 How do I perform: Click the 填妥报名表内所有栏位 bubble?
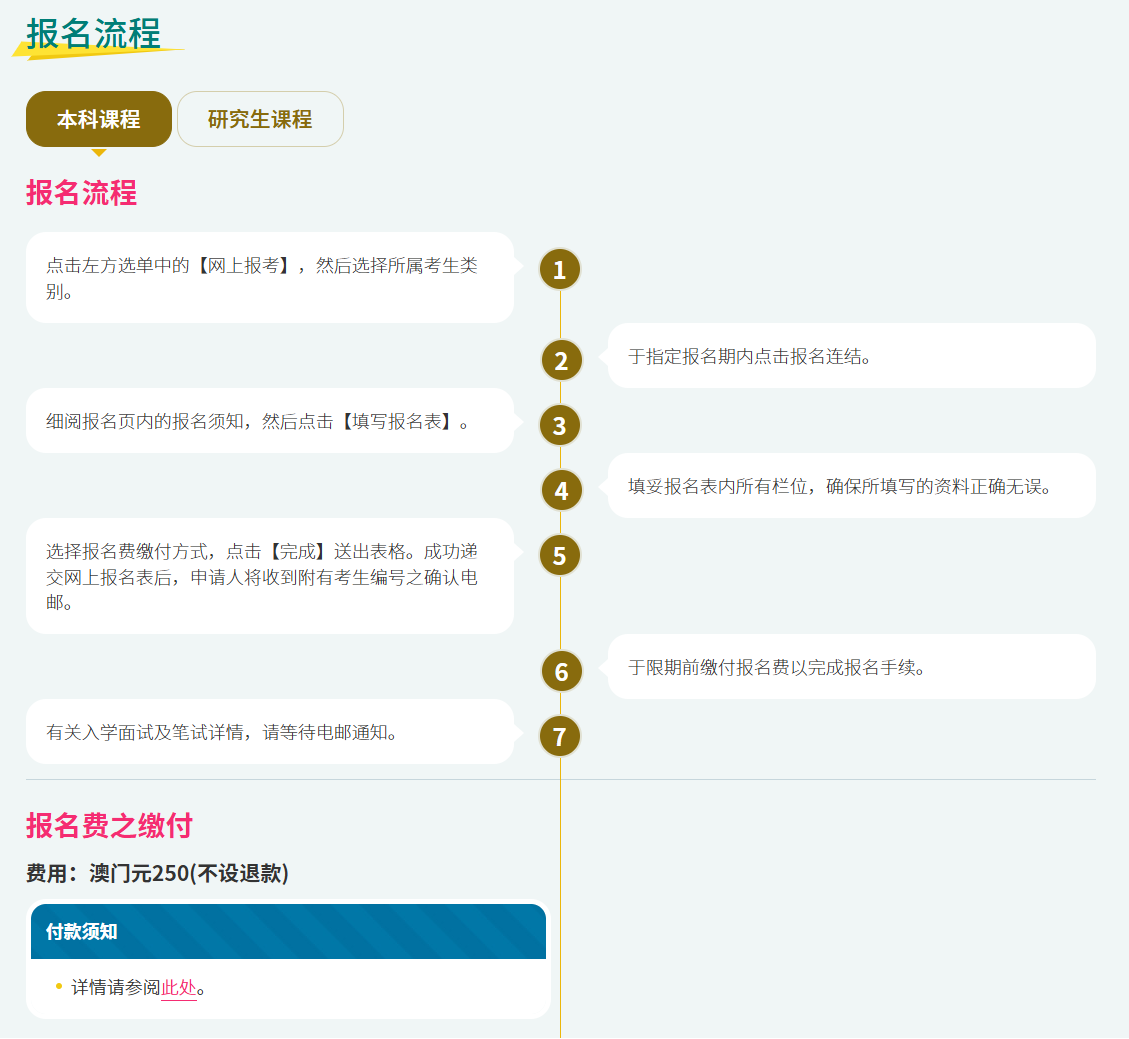[851, 486]
